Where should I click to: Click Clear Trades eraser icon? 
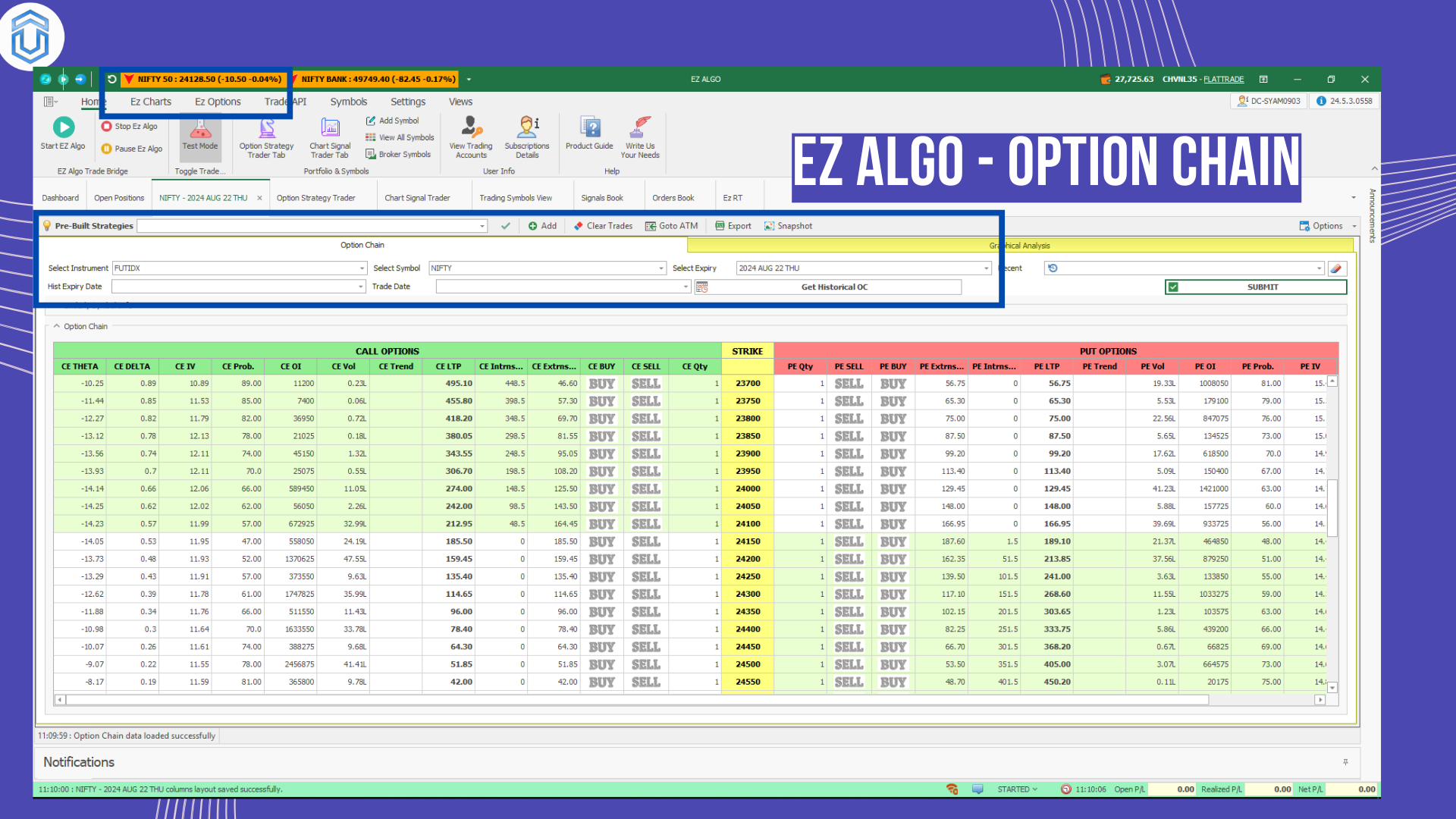coord(579,226)
